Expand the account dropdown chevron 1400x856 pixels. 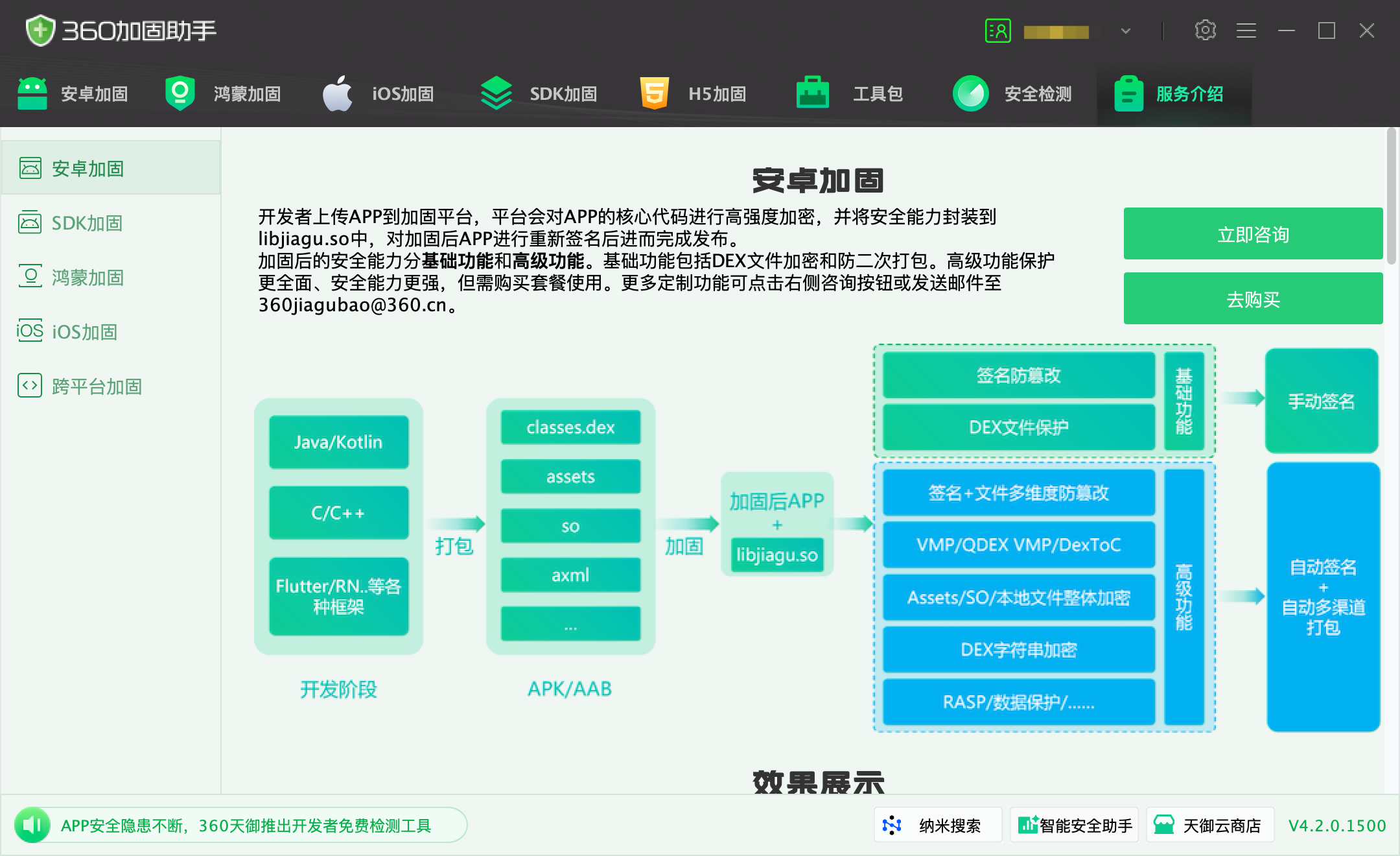point(1126,31)
